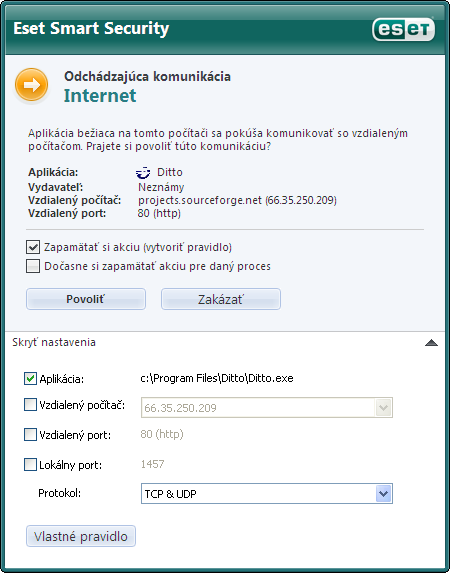The width and height of the screenshot is (450, 573).
Task: Click the ESET logo in the header
Action: 403,30
